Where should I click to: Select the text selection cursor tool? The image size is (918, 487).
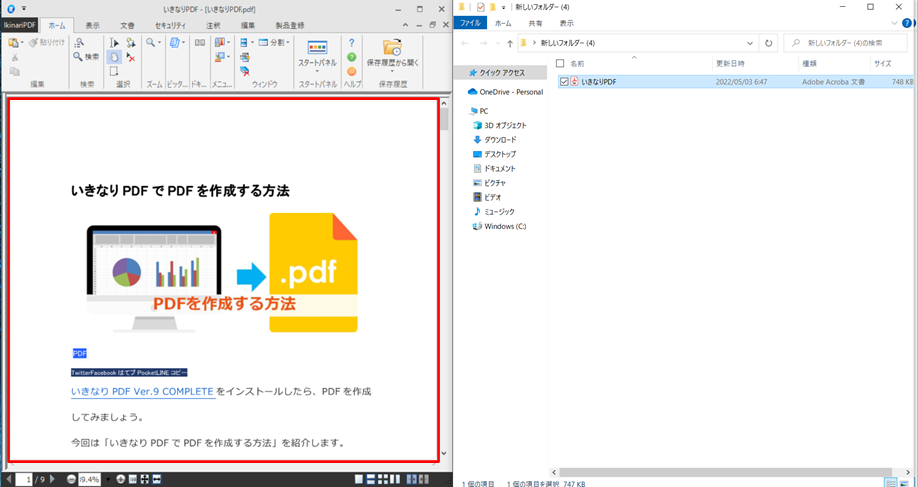115,43
